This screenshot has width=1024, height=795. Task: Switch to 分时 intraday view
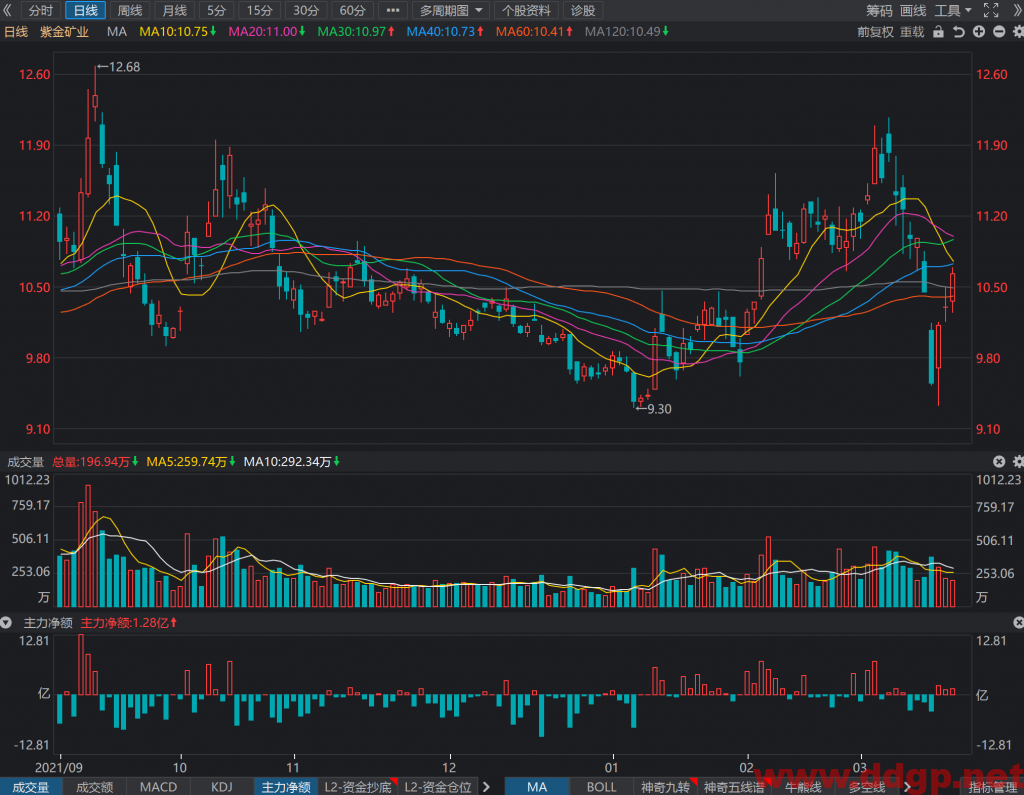click(40, 10)
